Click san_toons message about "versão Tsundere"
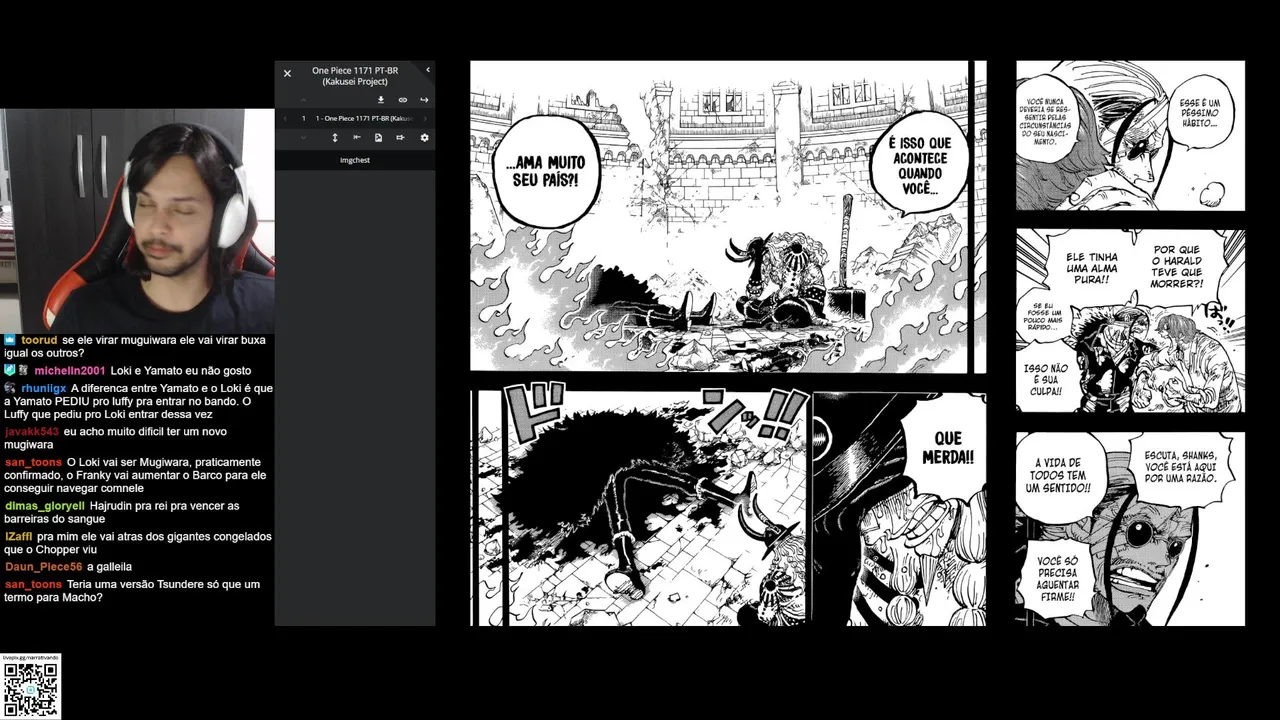 (x=132, y=591)
